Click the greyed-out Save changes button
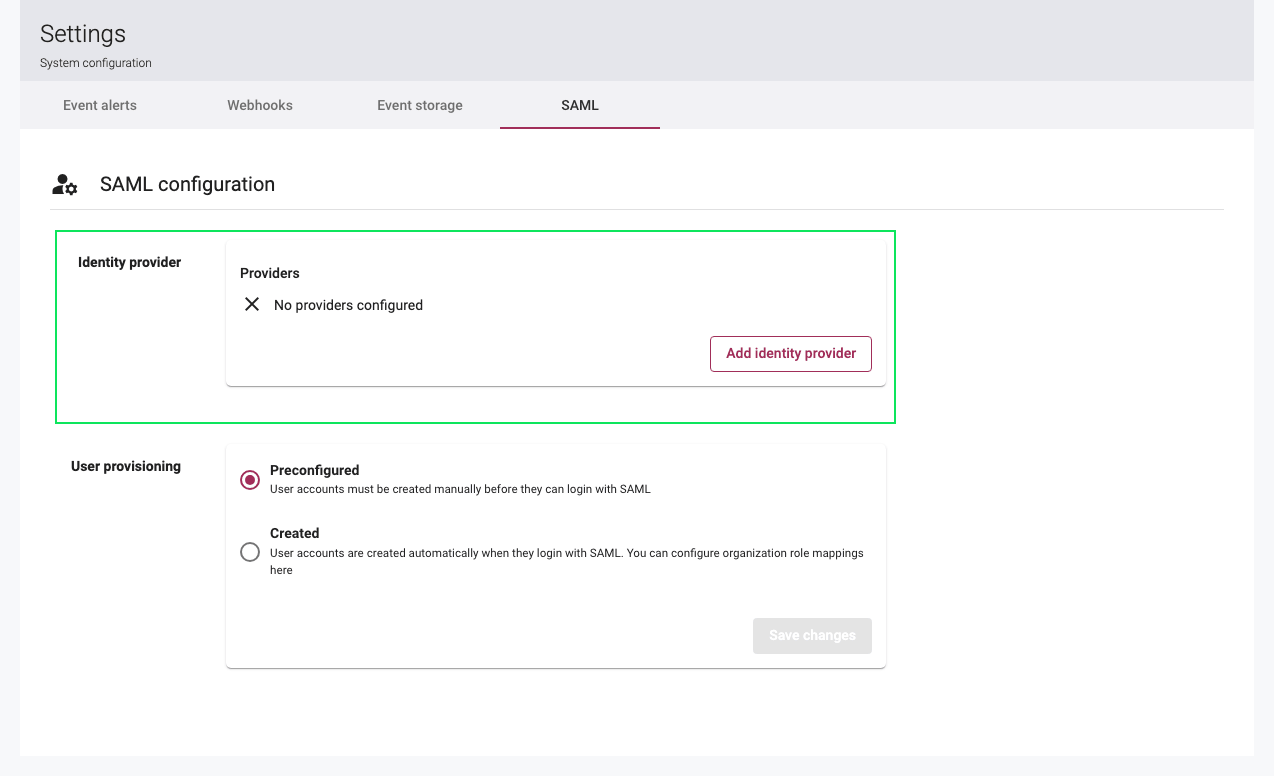The image size is (1274, 776). [x=812, y=635]
